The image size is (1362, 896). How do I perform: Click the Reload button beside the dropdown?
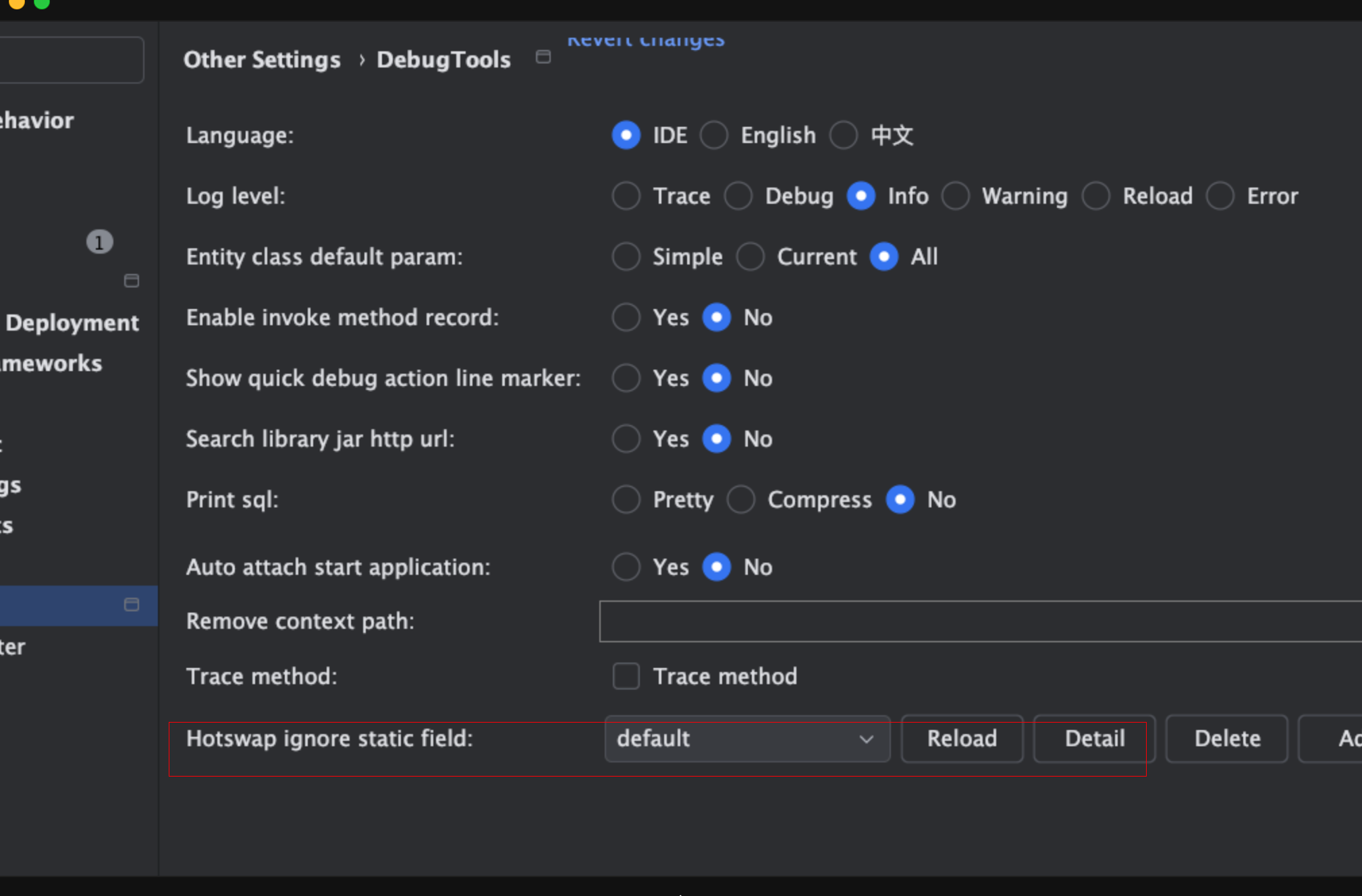pos(962,739)
